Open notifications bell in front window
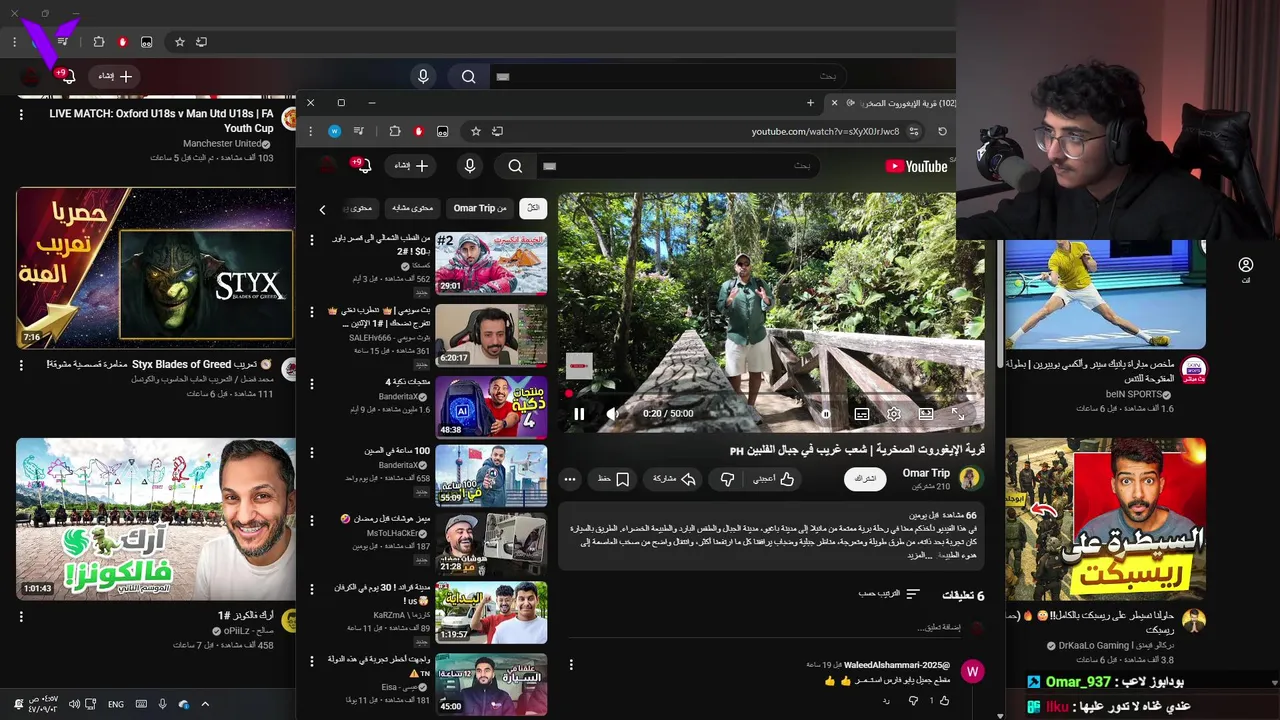The height and width of the screenshot is (720, 1280). tap(363, 166)
